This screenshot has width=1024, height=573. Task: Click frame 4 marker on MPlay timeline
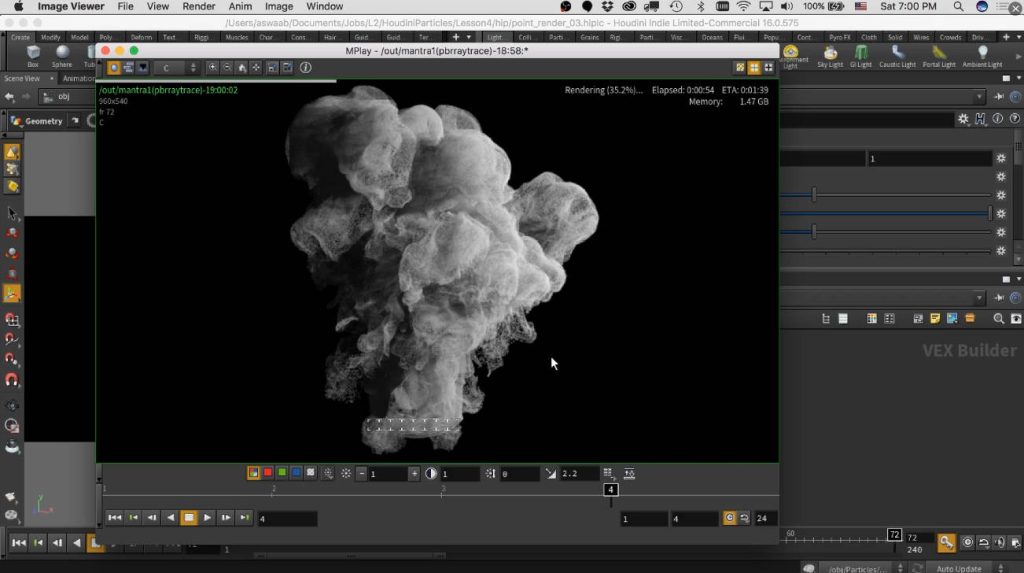611,489
